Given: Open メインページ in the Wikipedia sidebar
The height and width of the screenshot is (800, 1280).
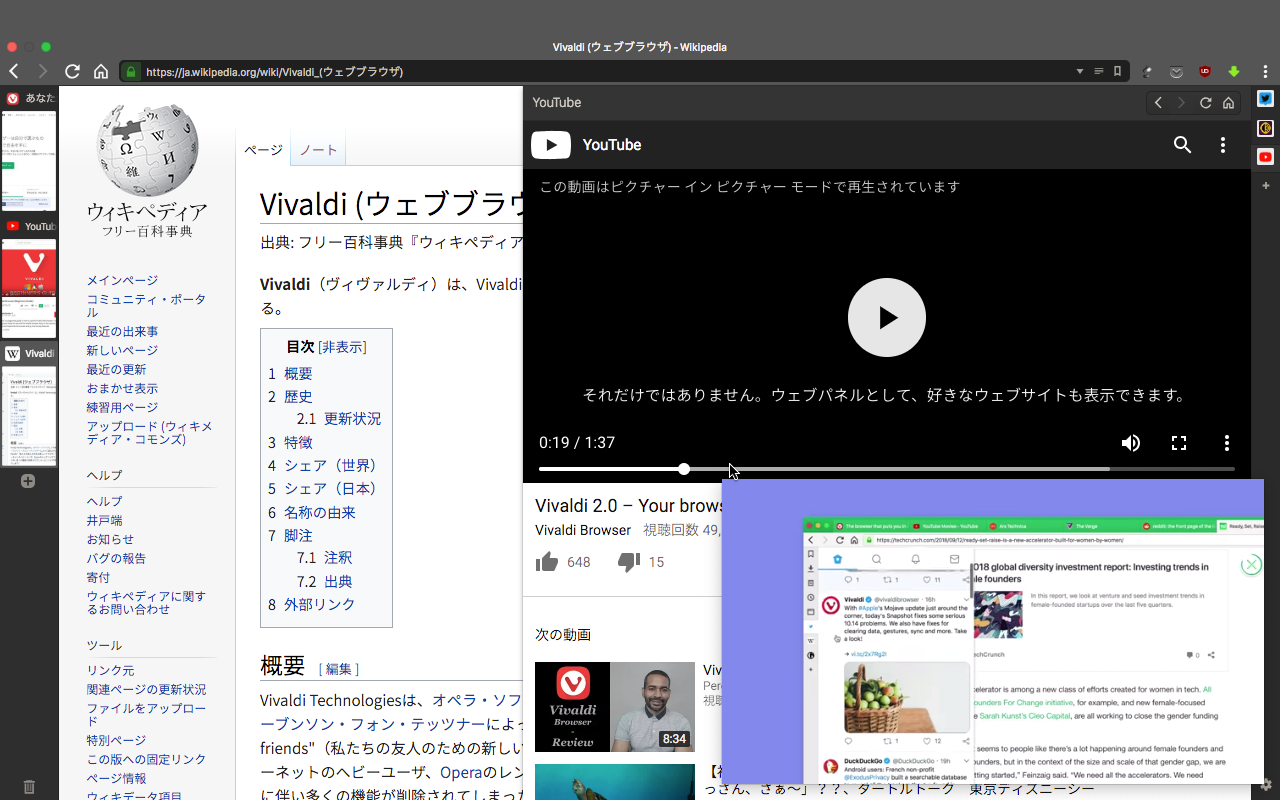Looking at the screenshot, I should tap(122, 280).
